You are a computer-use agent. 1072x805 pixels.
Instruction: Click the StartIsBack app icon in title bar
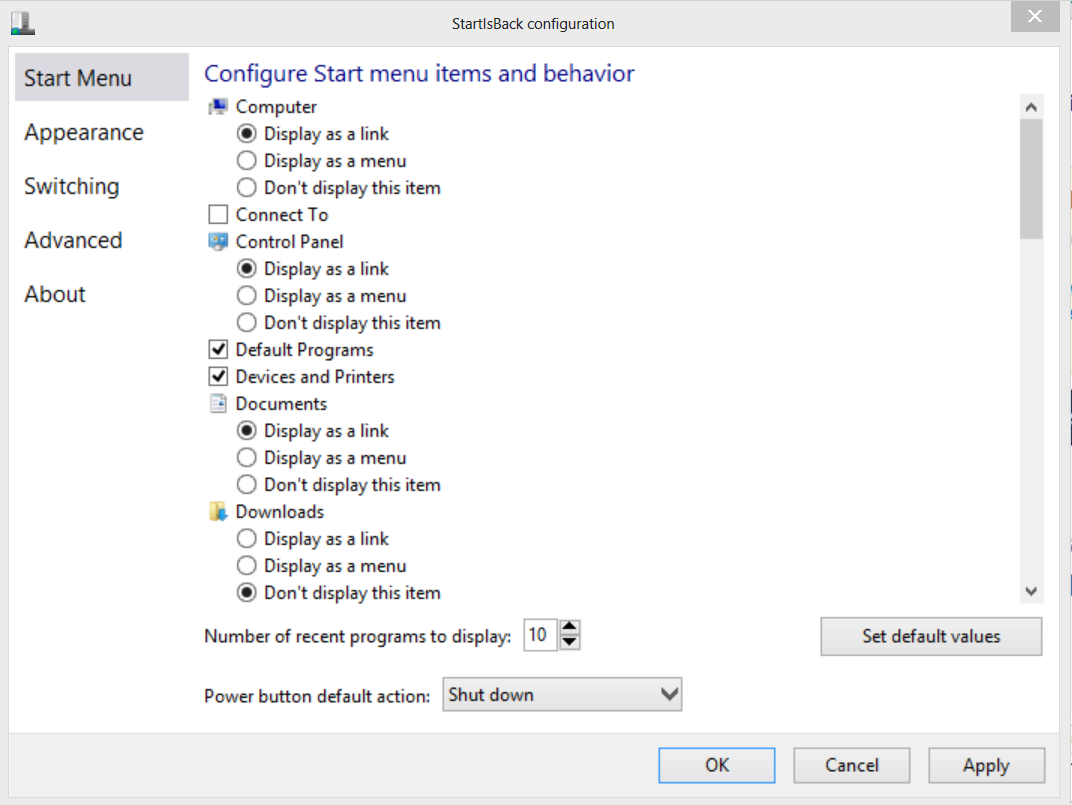tap(23, 23)
